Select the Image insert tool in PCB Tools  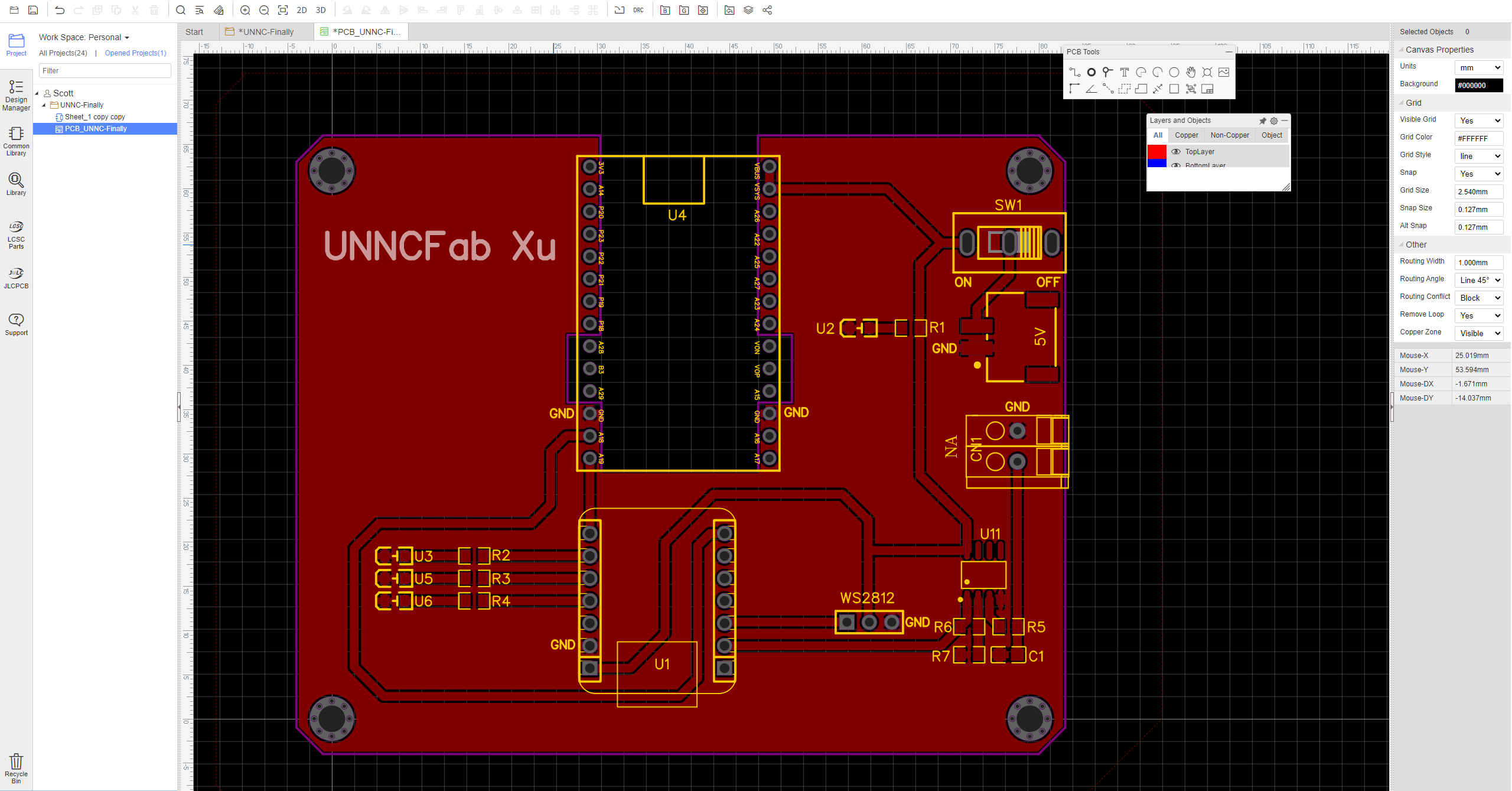(x=1224, y=72)
